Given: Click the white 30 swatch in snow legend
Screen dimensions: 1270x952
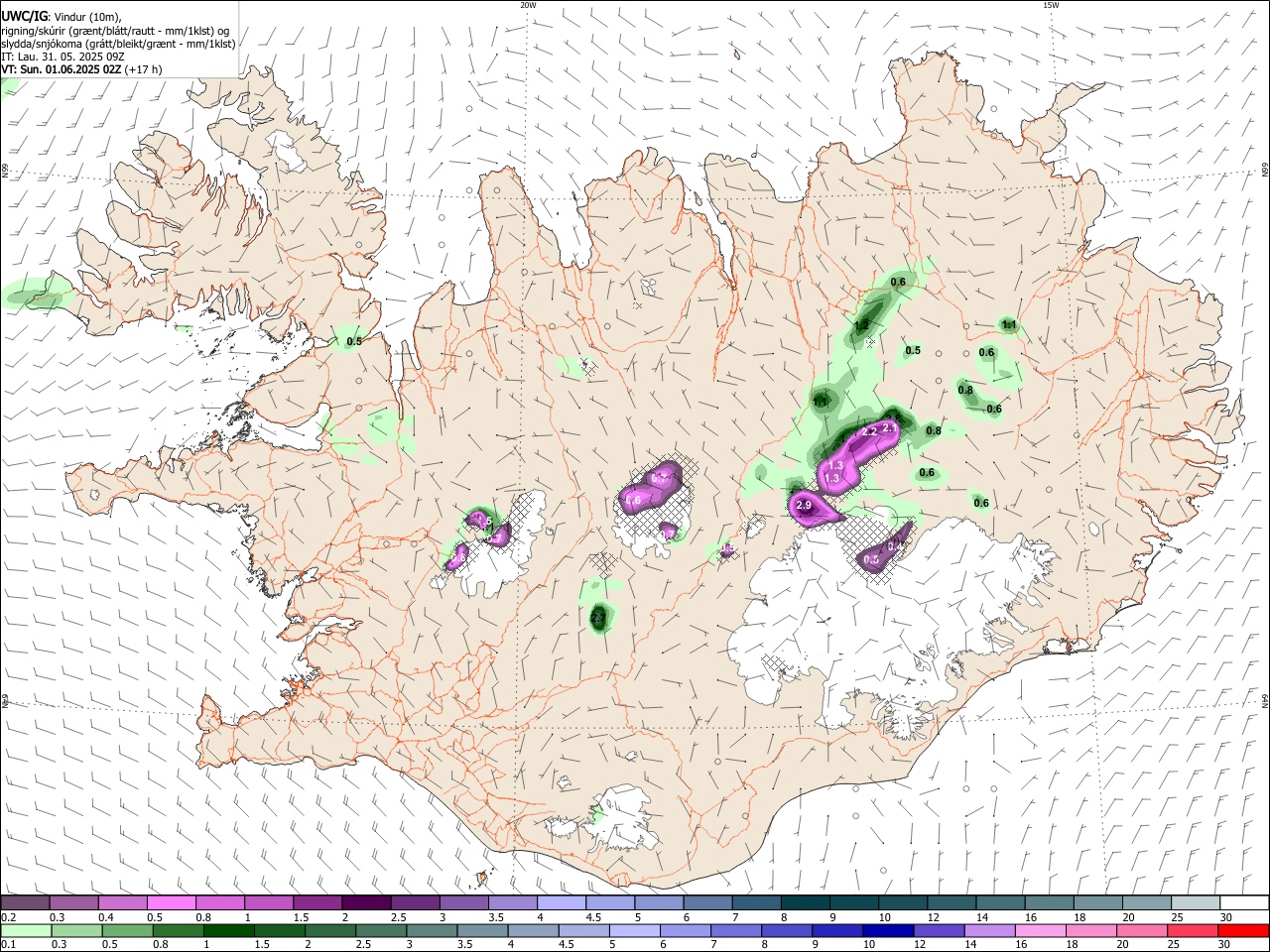Looking at the screenshot, I should point(1245,902).
